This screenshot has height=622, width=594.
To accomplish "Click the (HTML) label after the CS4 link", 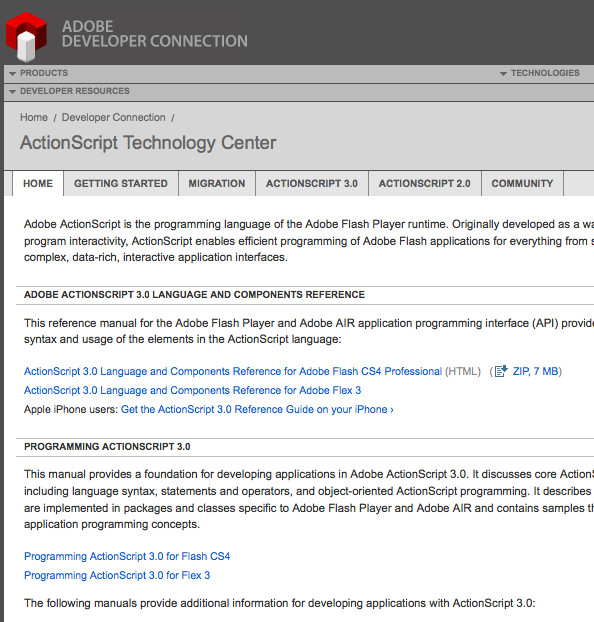I will click(x=463, y=371).
